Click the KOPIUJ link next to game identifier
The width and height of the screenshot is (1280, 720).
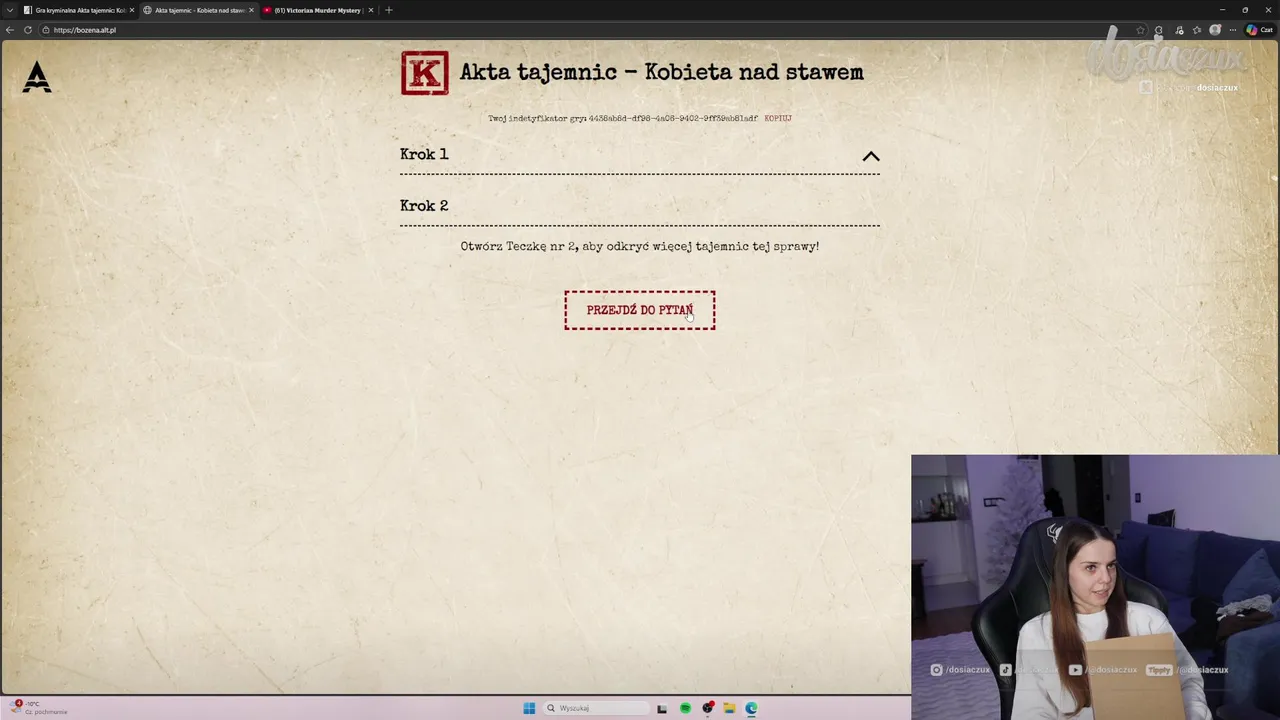pos(778,118)
